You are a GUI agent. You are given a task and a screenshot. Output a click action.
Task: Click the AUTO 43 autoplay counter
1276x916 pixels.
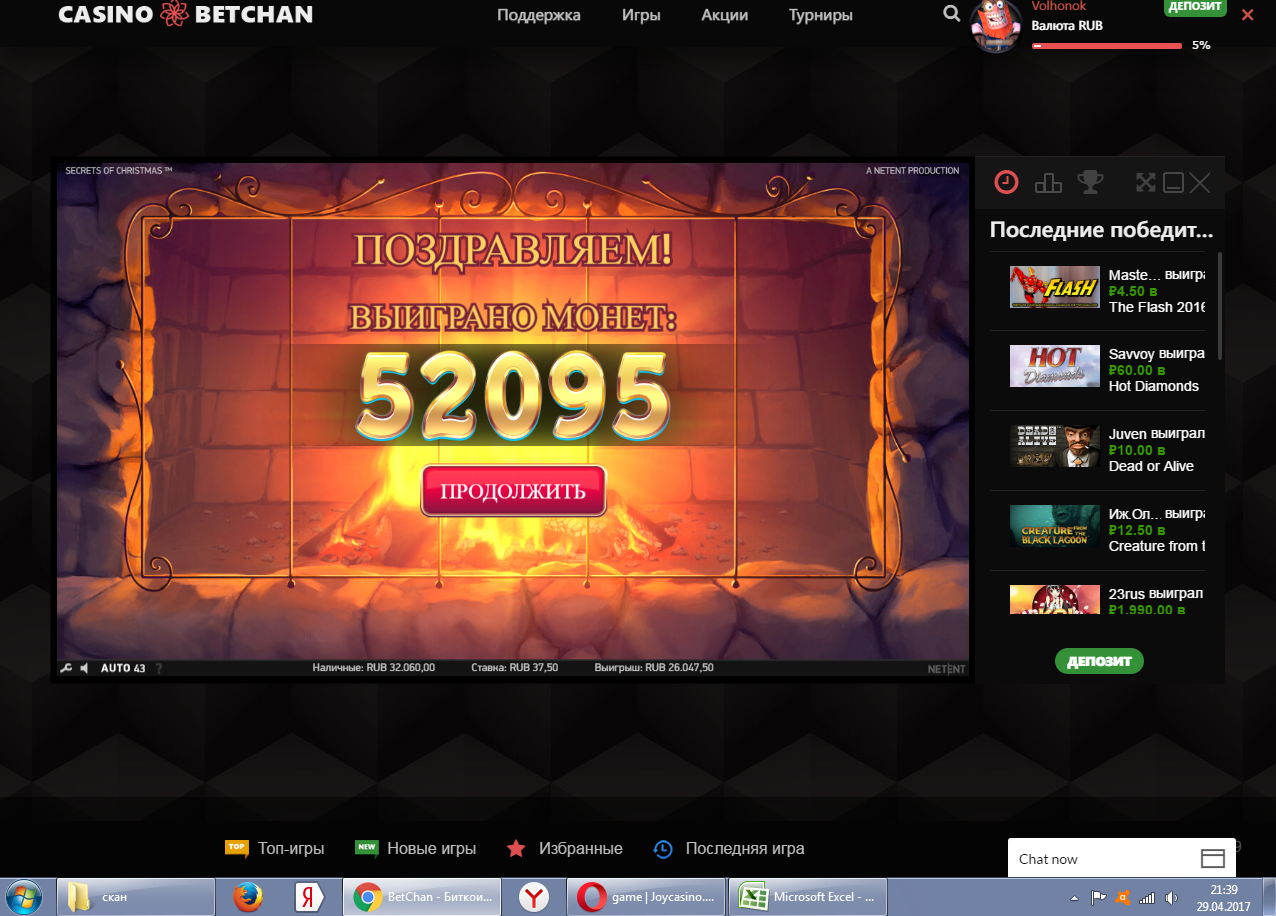[x=123, y=667]
